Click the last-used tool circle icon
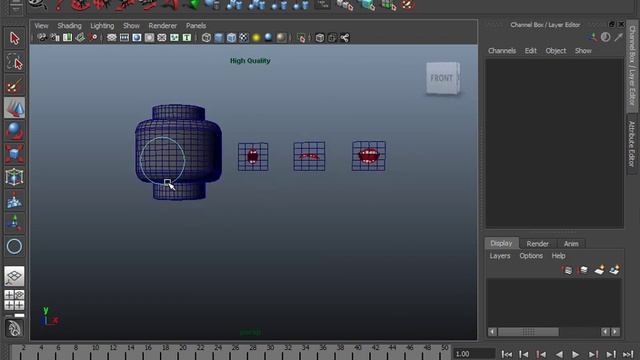The width and height of the screenshot is (640, 360). pyautogui.click(x=14, y=247)
